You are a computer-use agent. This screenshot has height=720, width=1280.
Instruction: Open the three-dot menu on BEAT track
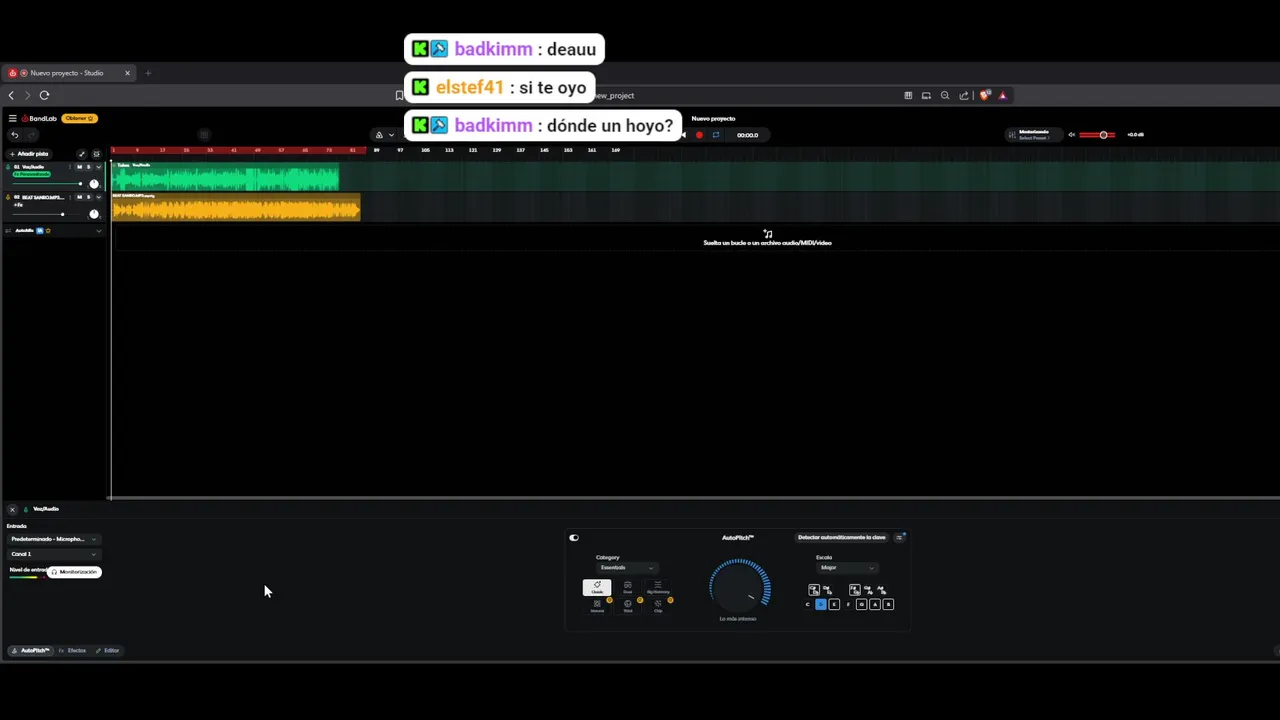tap(70, 197)
